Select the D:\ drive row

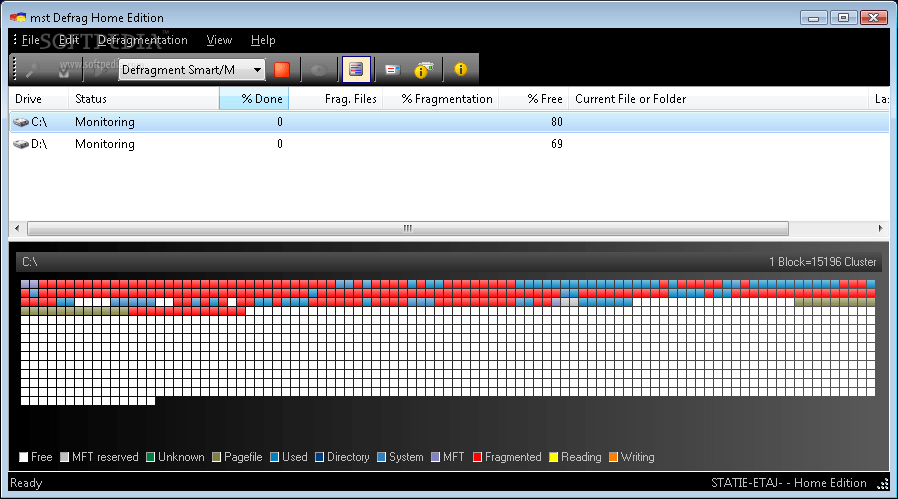pyautogui.click(x=449, y=144)
